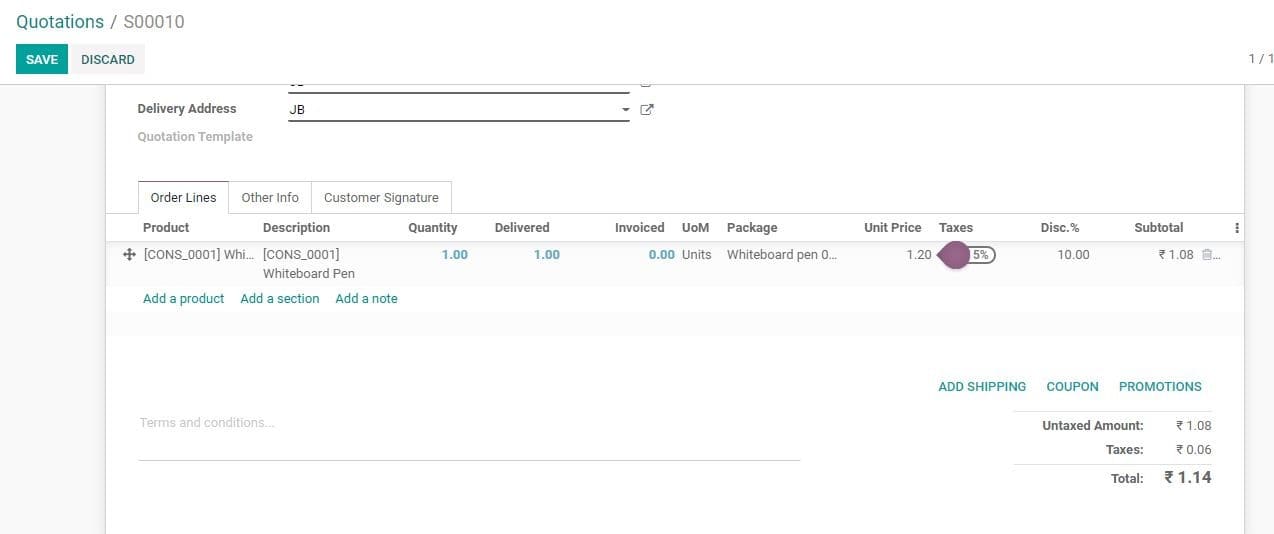Select the Order Lines tab

(x=183, y=198)
